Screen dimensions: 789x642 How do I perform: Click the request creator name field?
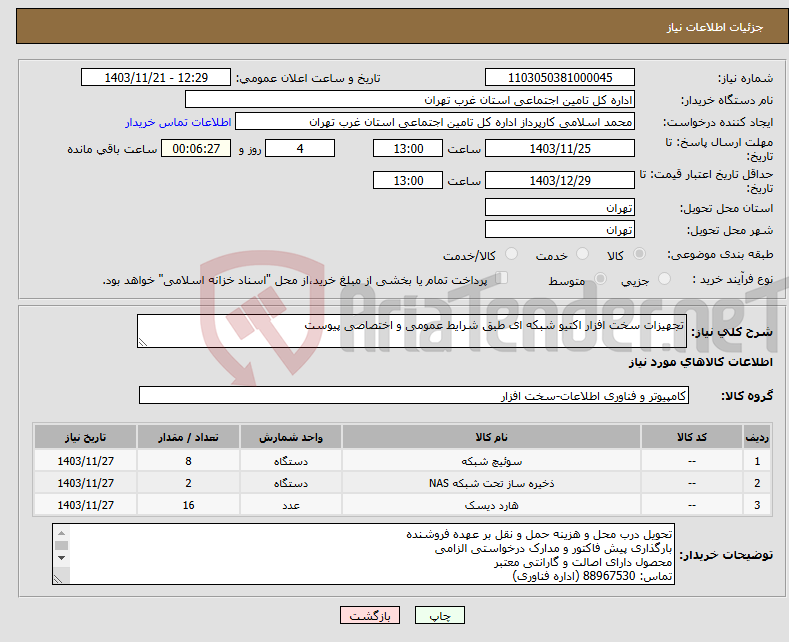coord(435,122)
